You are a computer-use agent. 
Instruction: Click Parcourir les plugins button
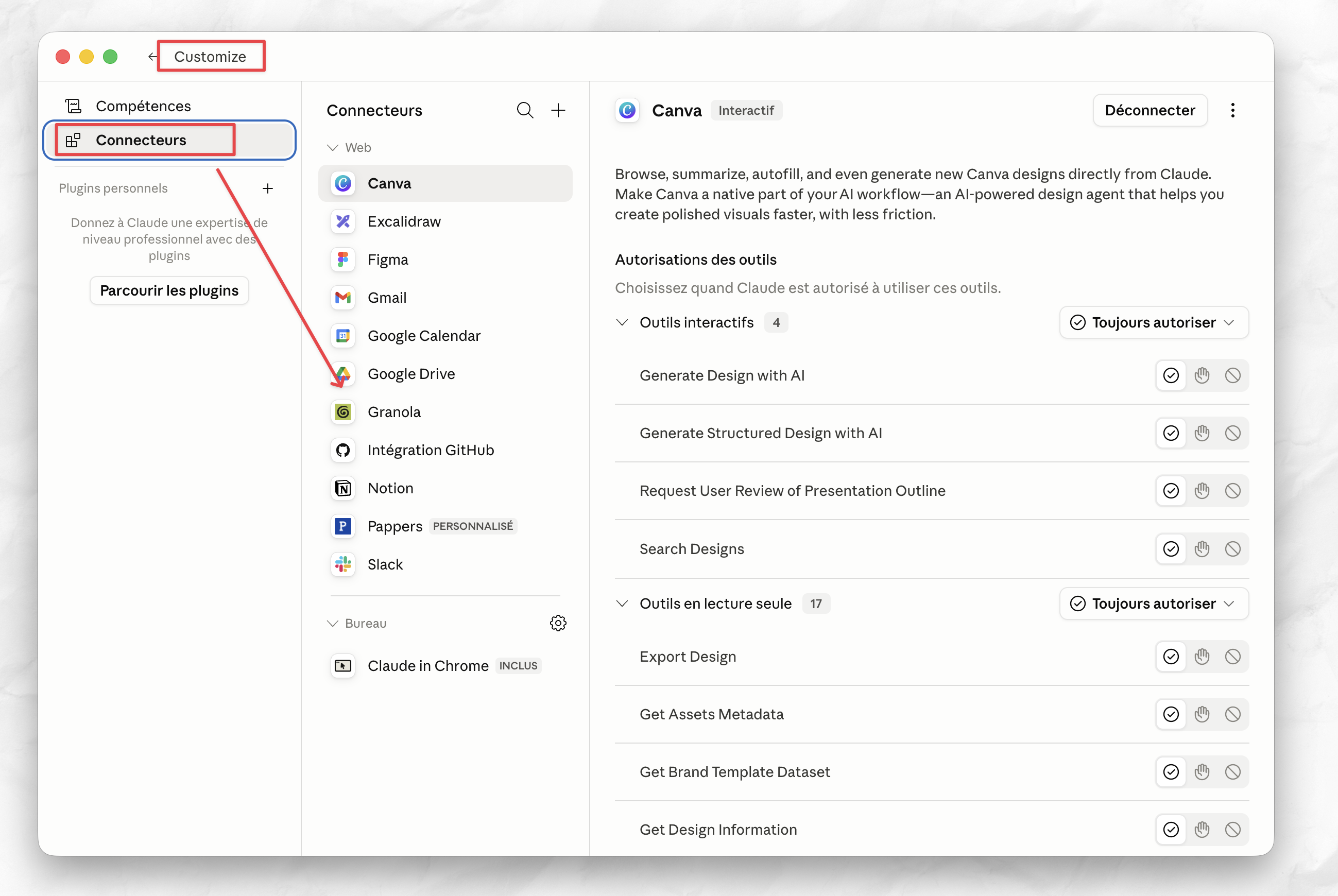[169, 290]
